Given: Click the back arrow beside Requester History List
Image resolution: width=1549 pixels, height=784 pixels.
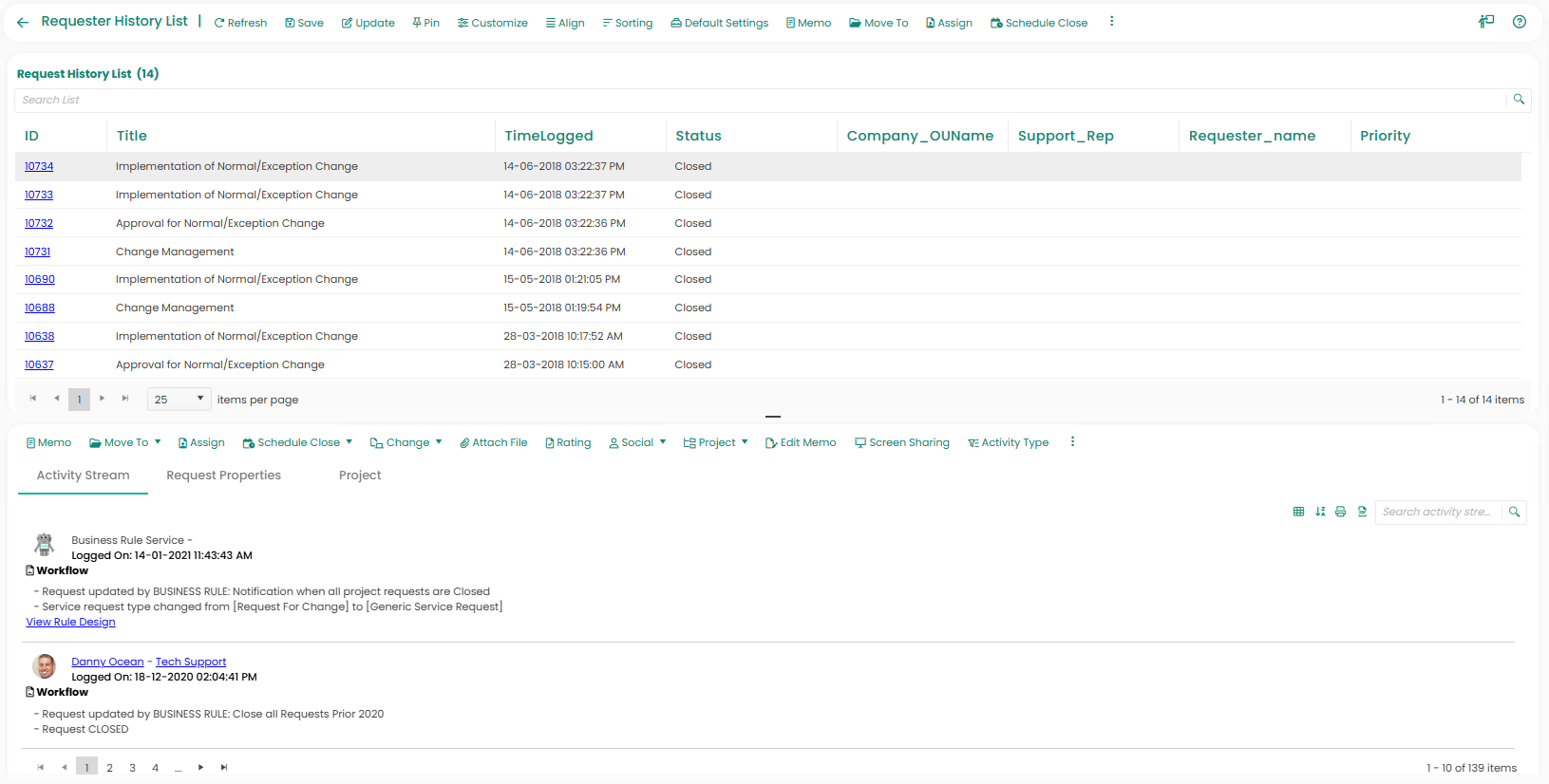Looking at the screenshot, I should click(23, 22).
